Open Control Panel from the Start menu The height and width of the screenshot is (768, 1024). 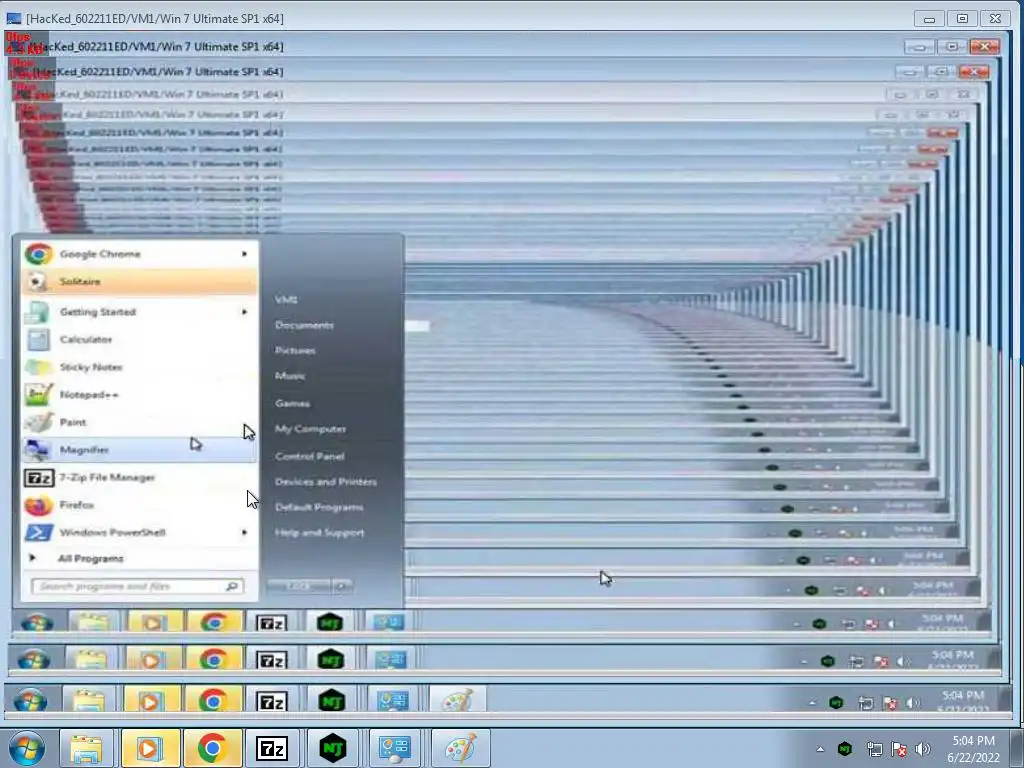coord(309,456)
